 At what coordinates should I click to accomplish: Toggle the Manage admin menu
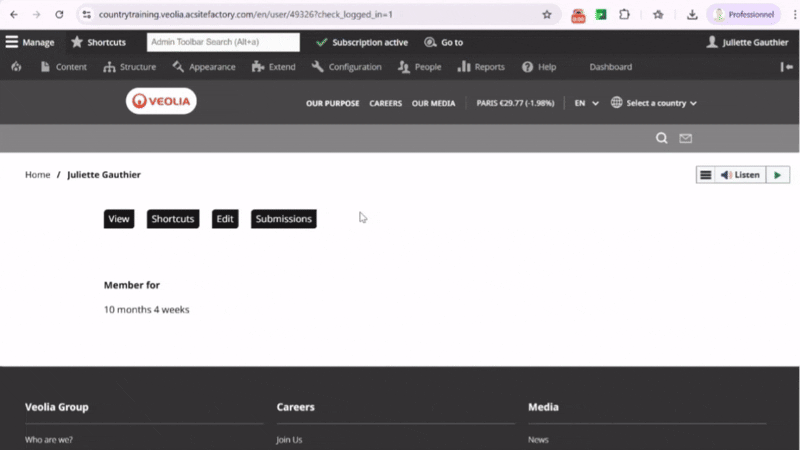30,42
